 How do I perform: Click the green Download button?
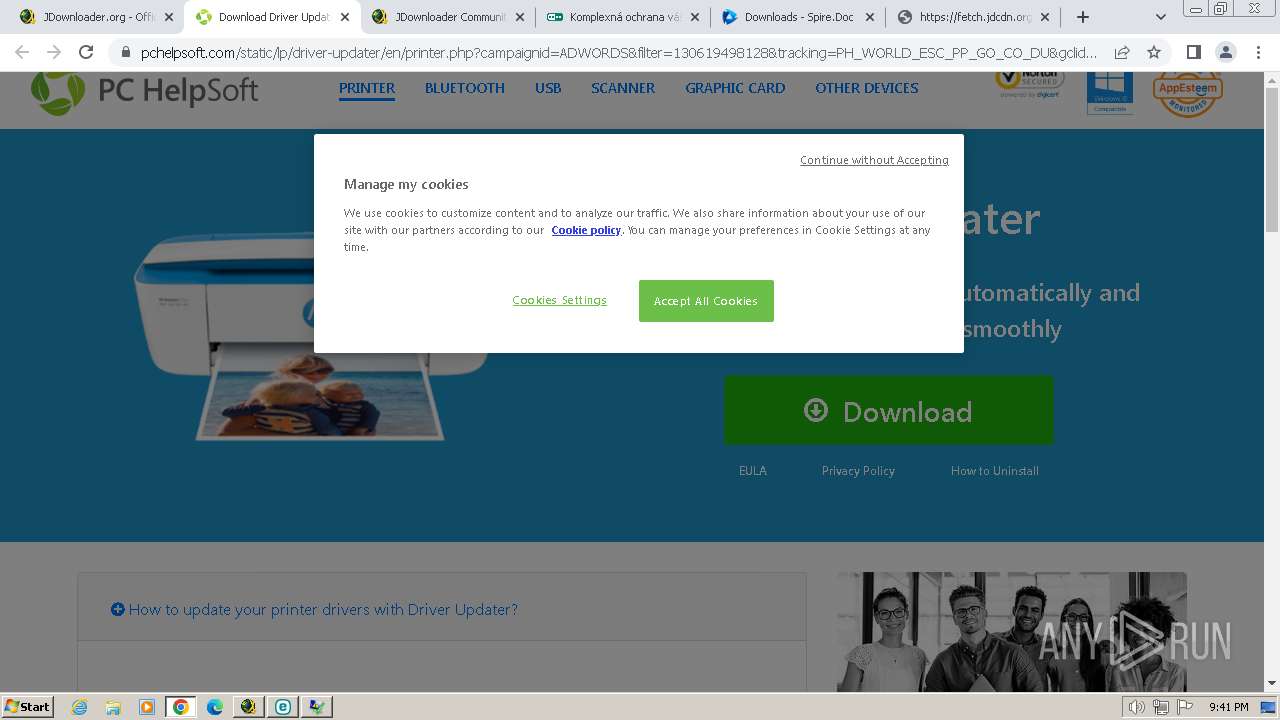[x=889, y=410]
